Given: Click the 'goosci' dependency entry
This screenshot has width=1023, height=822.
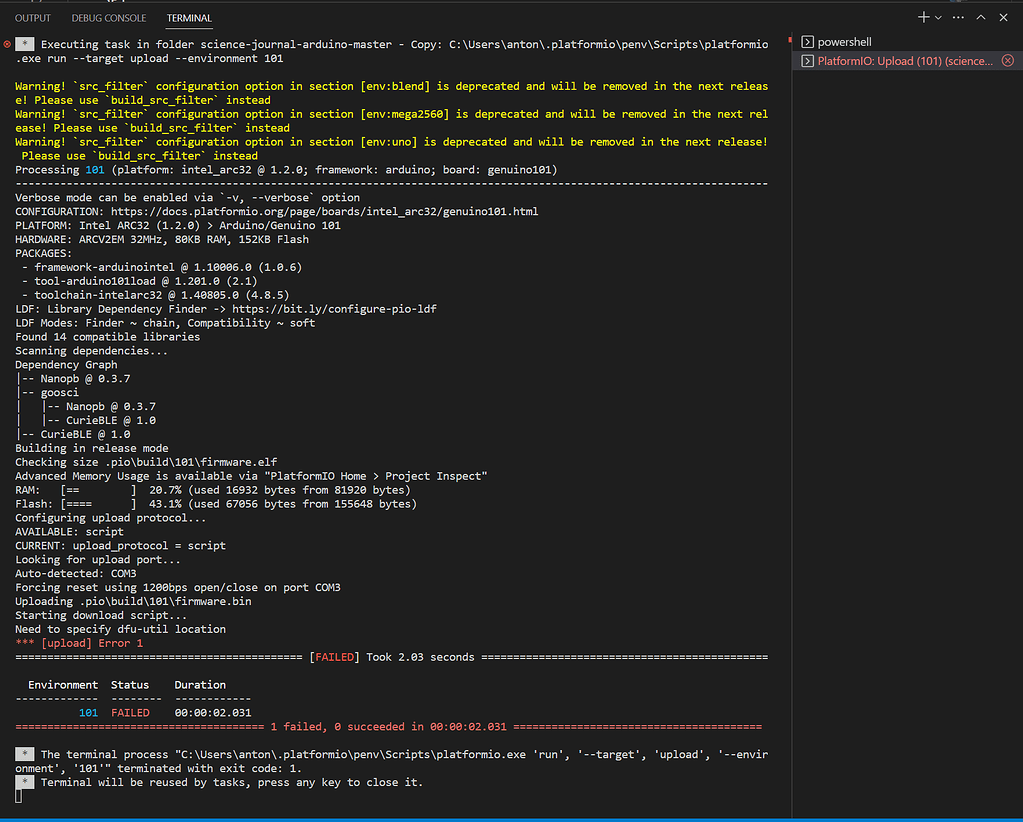Looking at the screenshot, I should click(59, 392).
